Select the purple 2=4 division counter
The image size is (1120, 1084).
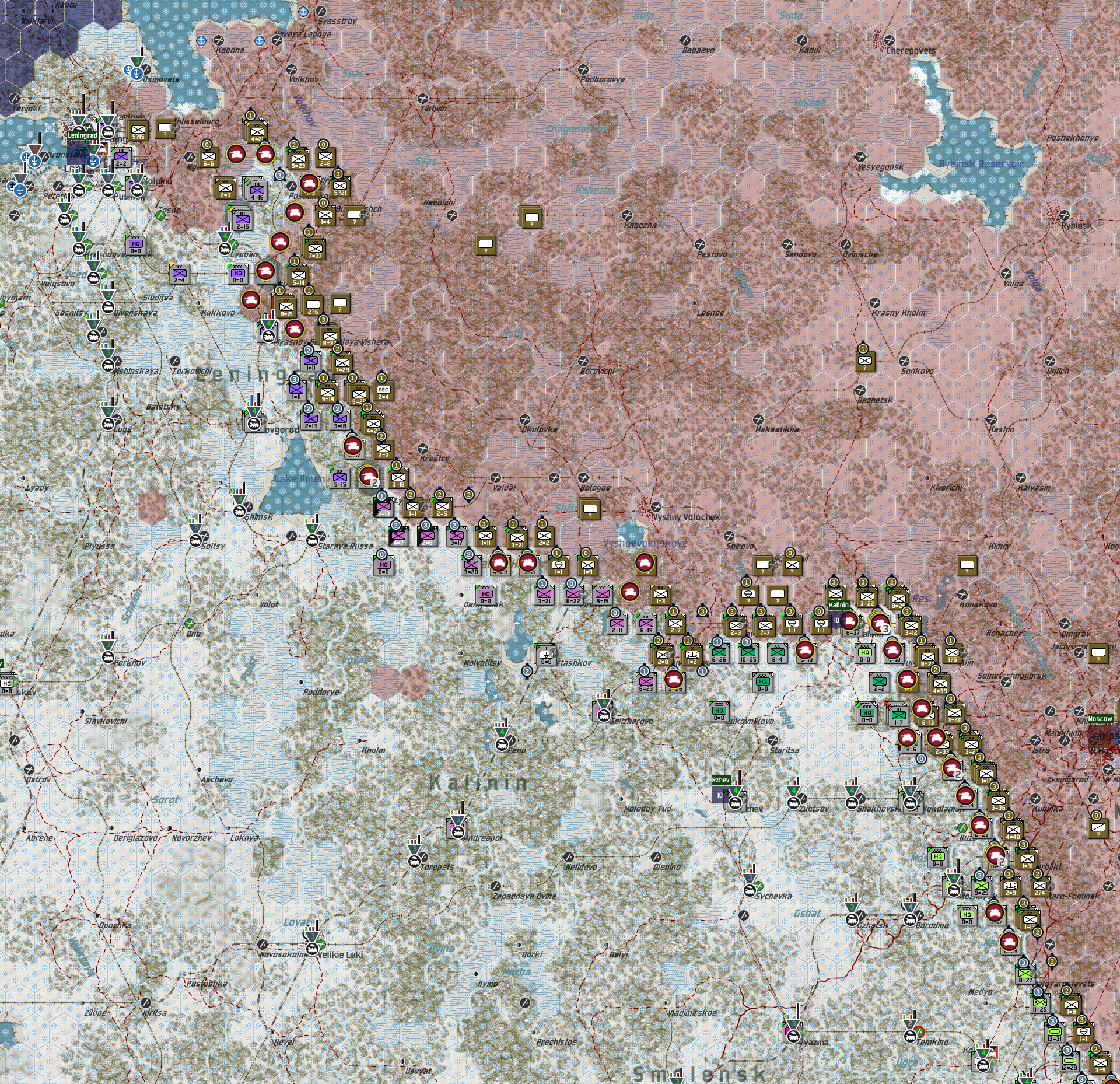pos(179,274)
